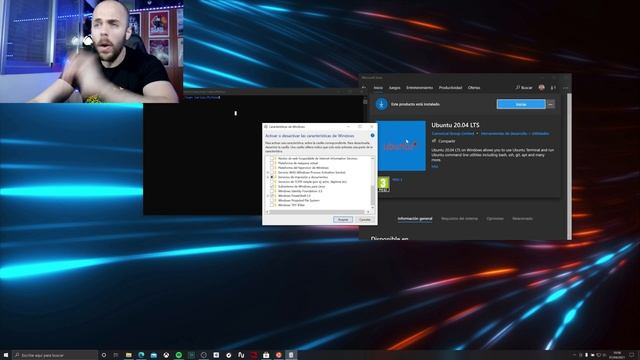Click the taskbar clock and date
The width and height of the screenshot is (640, 360).
click(x=617, y=355)
